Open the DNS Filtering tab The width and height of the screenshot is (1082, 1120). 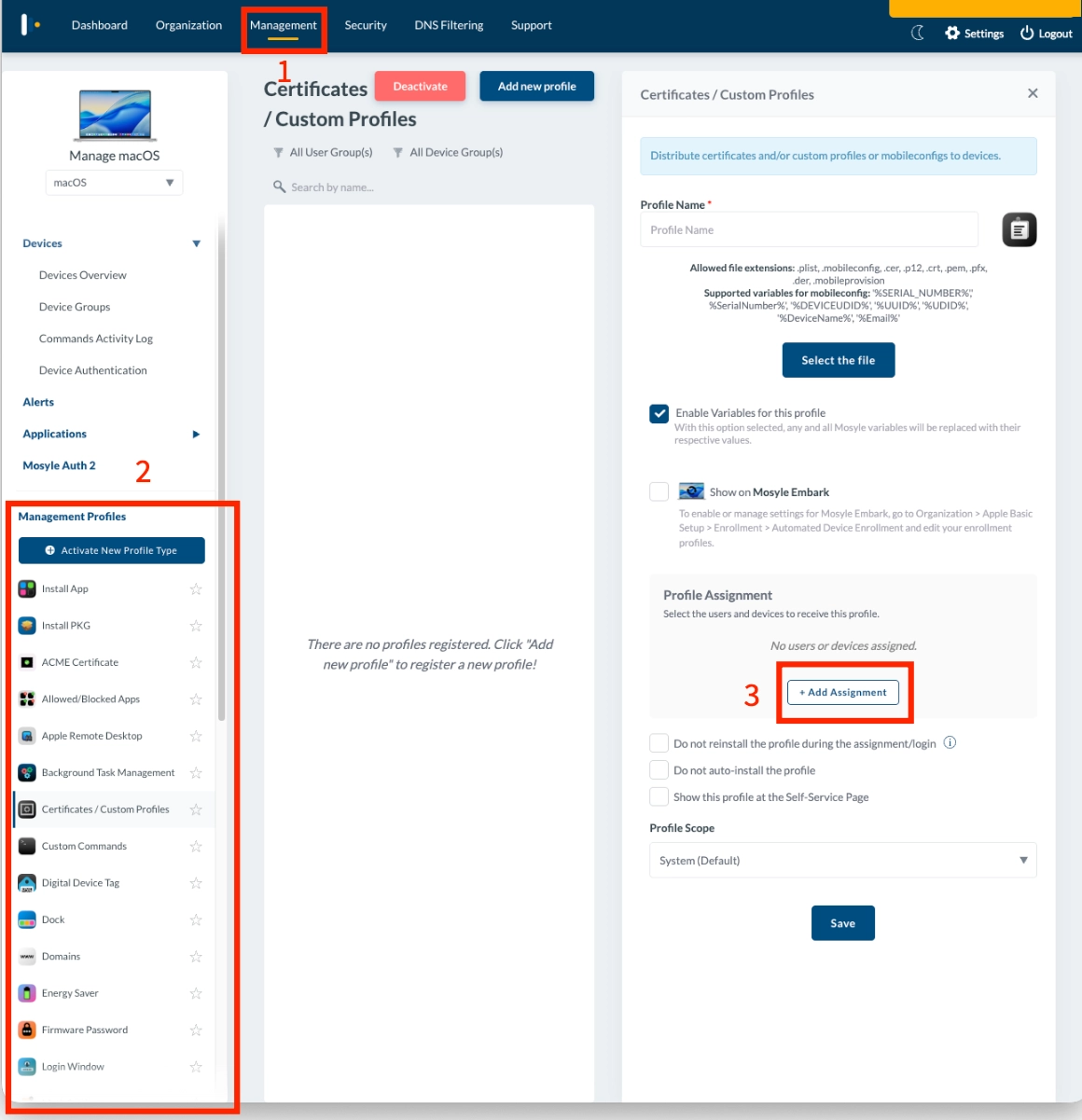449,25
